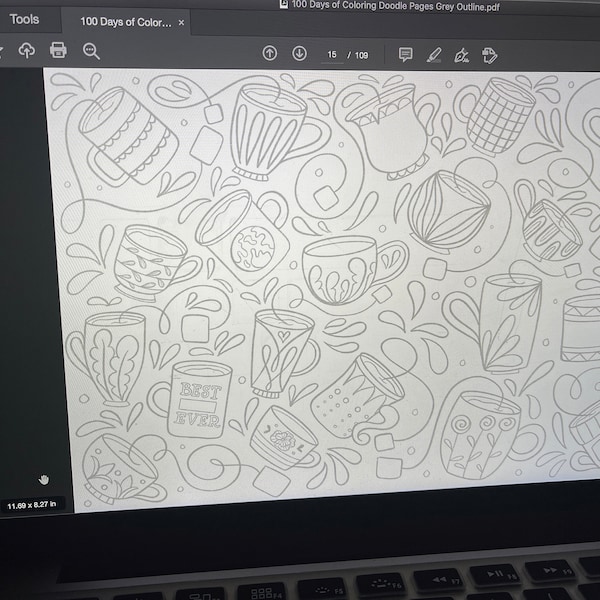Open the Tools tab
The height and width of the screenshot is (600, 600).
(24, 19)
